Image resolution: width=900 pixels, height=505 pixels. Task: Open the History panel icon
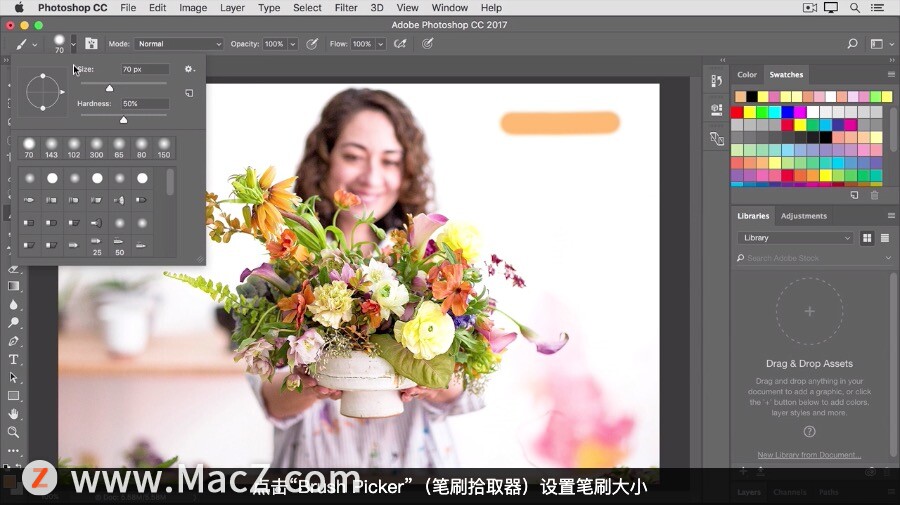coord(716,81)
